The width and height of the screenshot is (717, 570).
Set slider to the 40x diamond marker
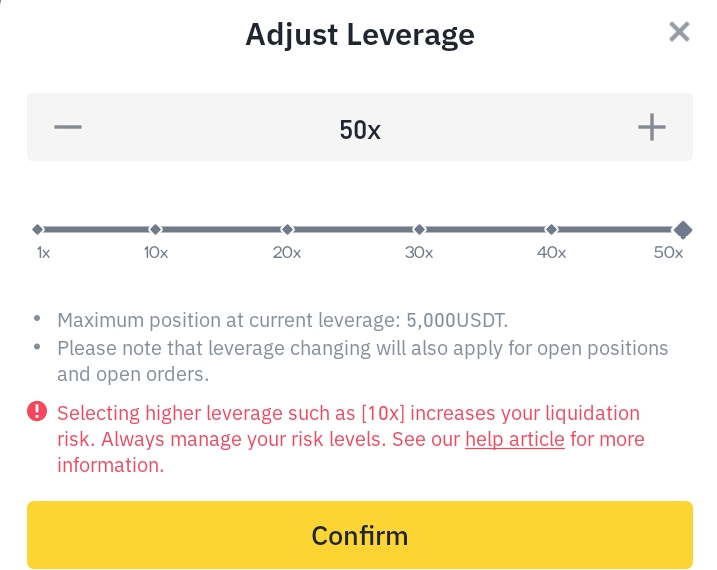click(551, 229)
